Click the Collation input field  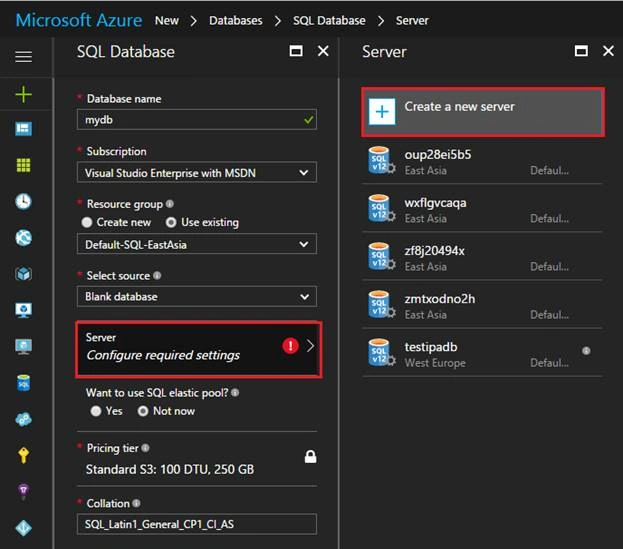(x=197, y=524)
